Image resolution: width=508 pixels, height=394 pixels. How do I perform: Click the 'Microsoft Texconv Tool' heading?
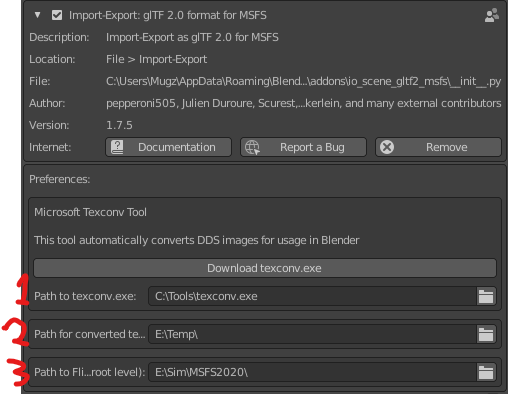90,212
